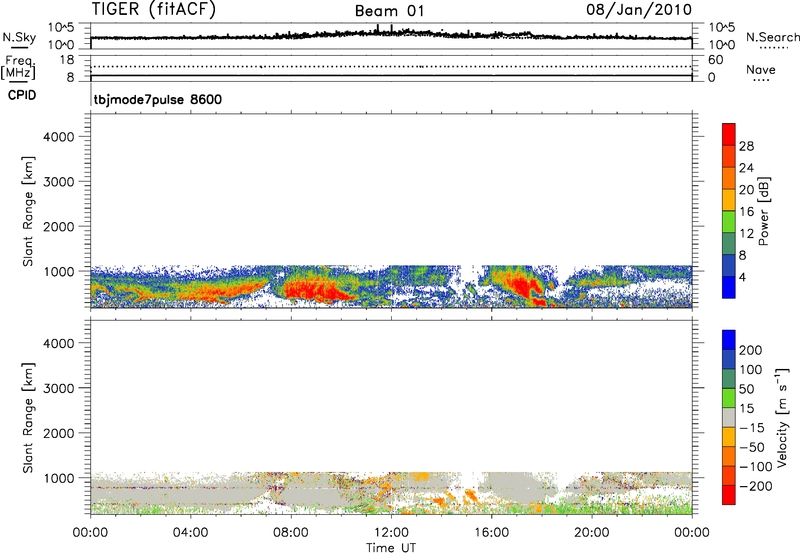Viewport: 800px width, 554px height.
Task: Click Power colorbar blue segment between 4 and 8
Action: click(x=729, y=265)
